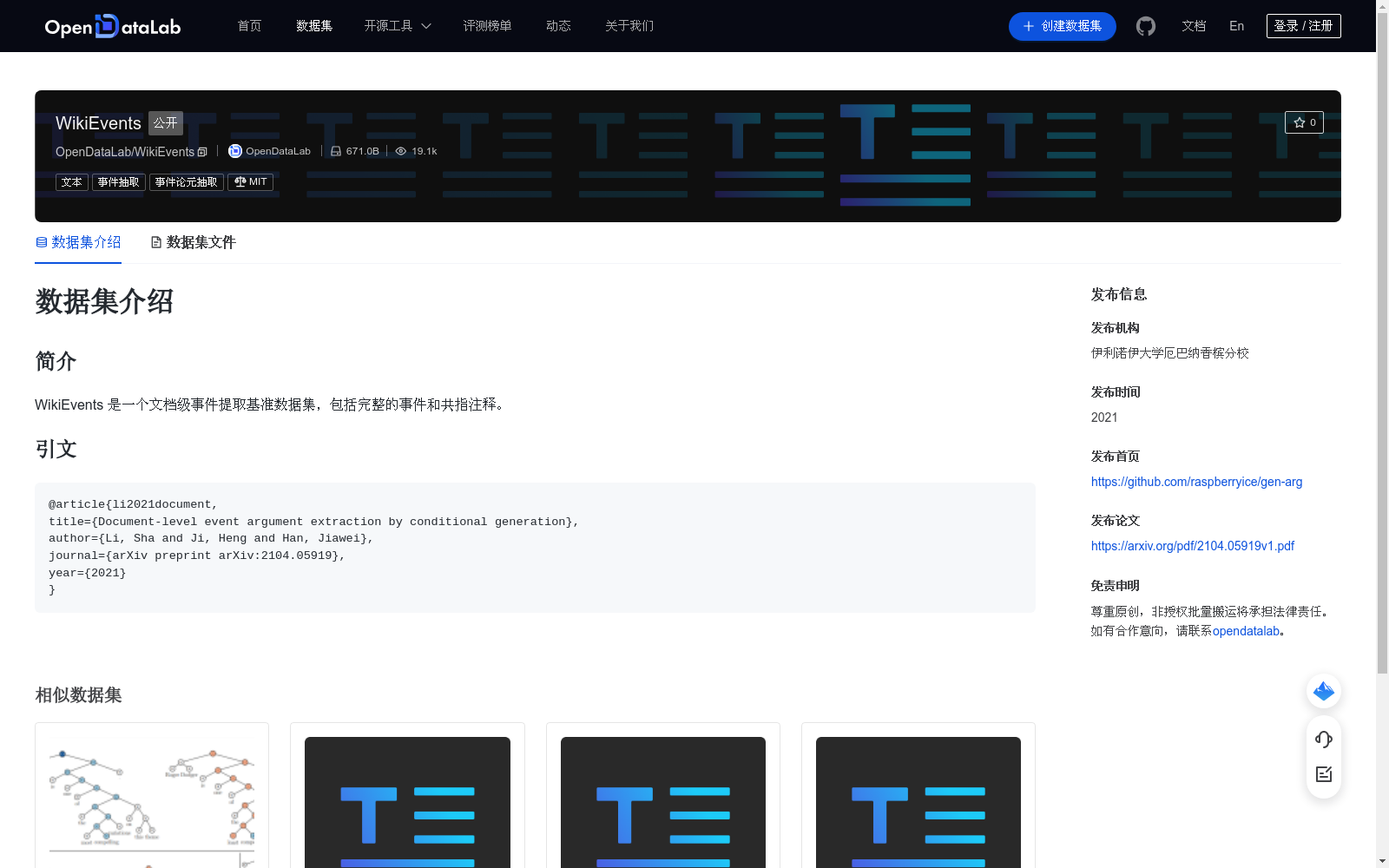Switch to the 数据集文件 tab

(194, 242)
